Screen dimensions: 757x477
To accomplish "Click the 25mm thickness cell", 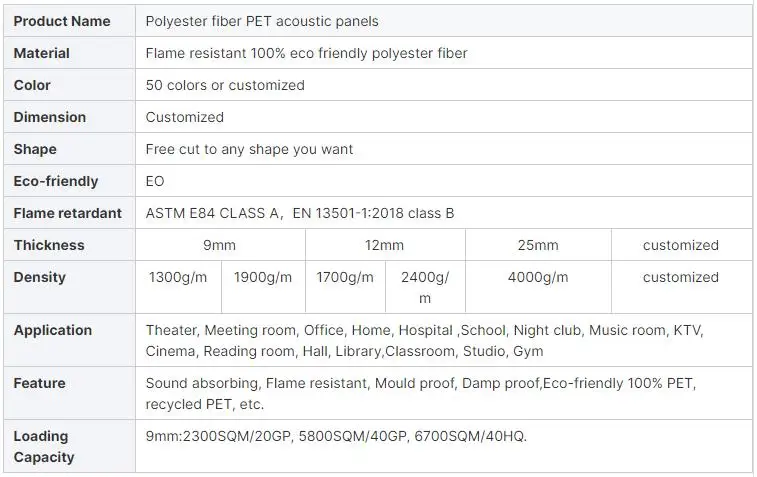I will point(538,245).
